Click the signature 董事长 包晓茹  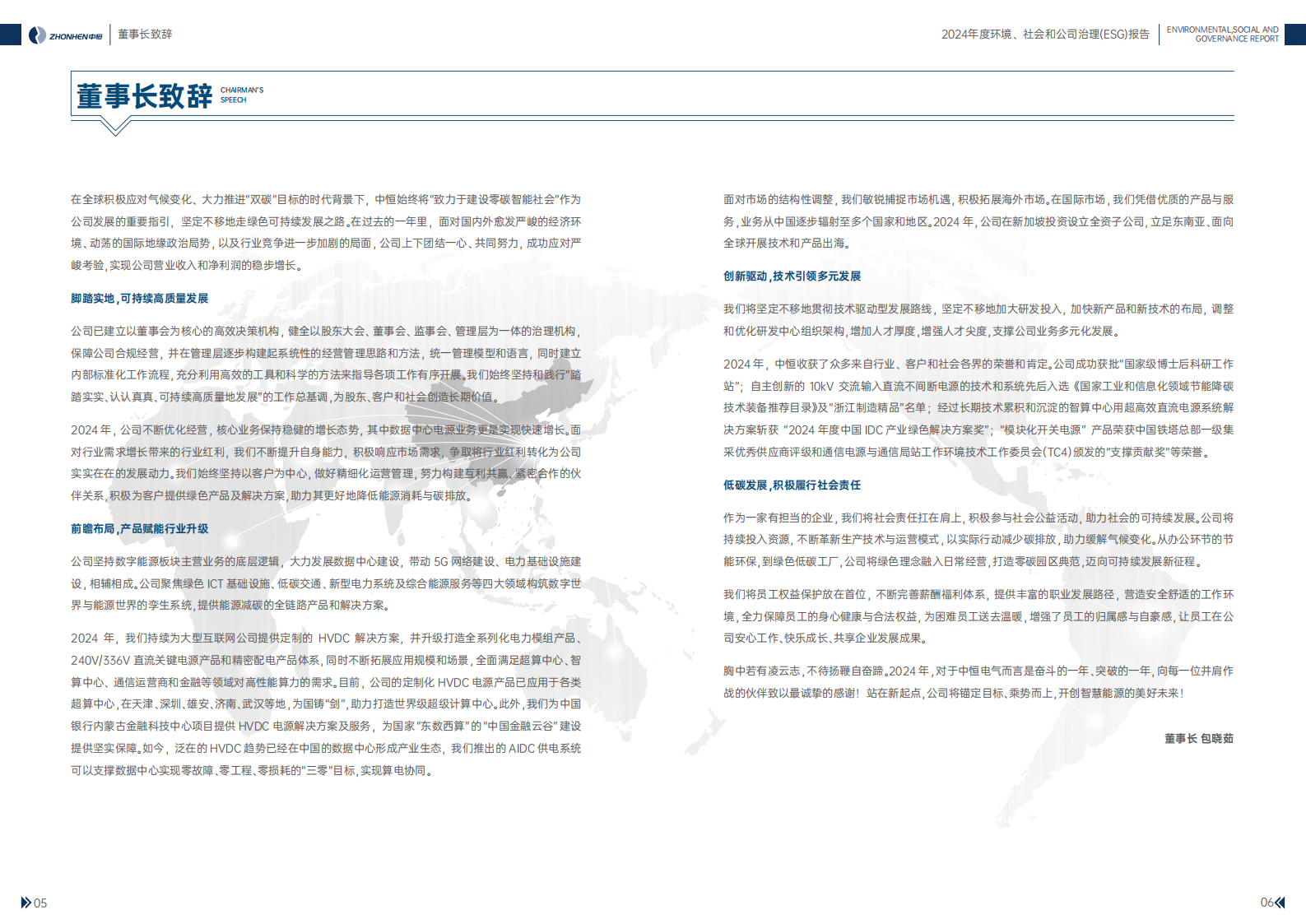click(x=1198, y=739)
